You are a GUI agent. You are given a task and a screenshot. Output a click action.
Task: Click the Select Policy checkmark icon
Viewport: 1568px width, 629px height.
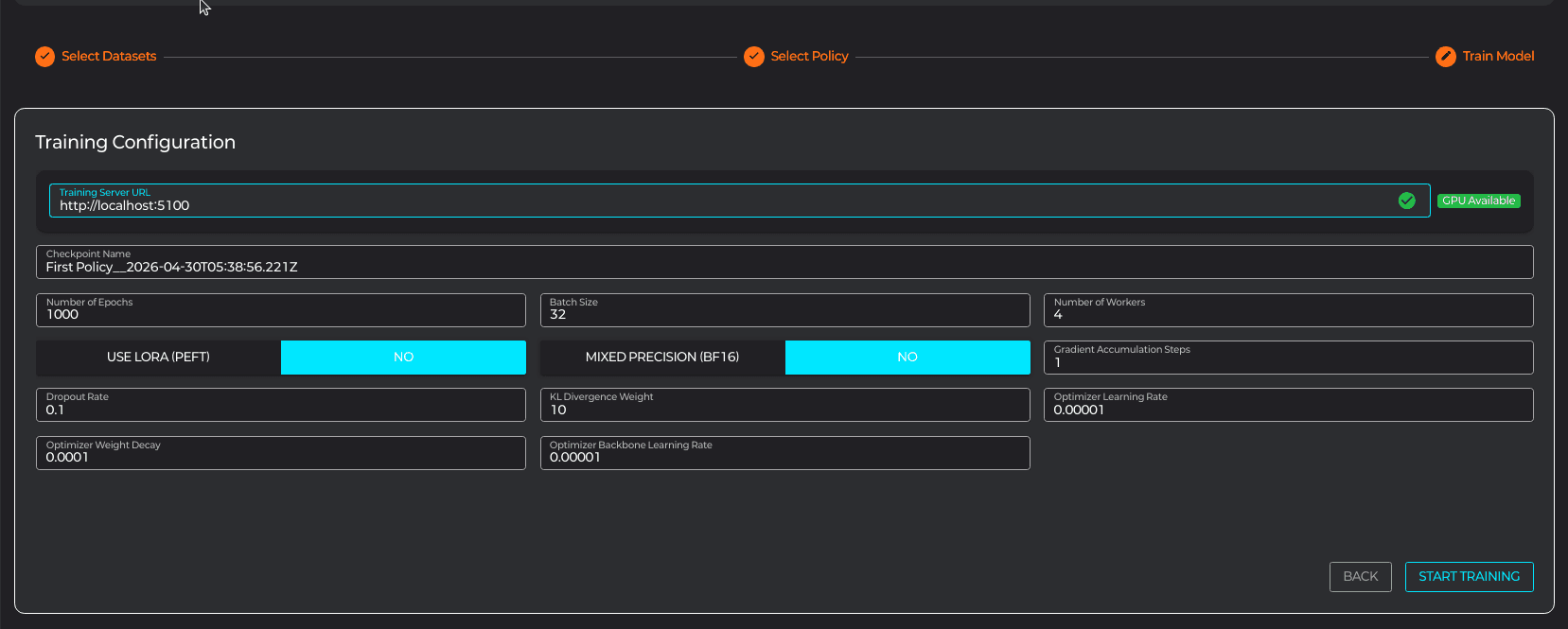754,57
